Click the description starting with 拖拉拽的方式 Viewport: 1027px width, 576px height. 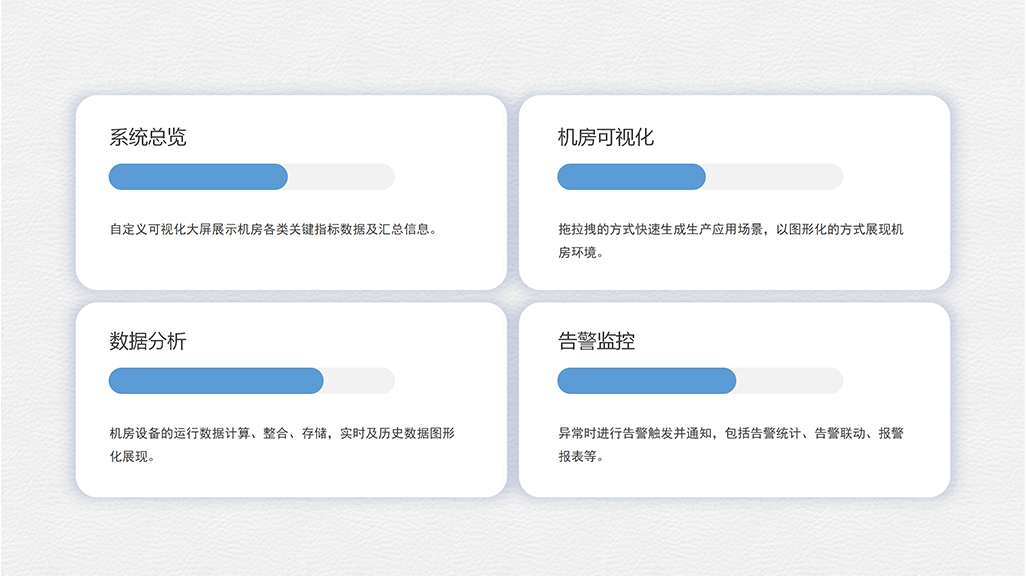730,240
